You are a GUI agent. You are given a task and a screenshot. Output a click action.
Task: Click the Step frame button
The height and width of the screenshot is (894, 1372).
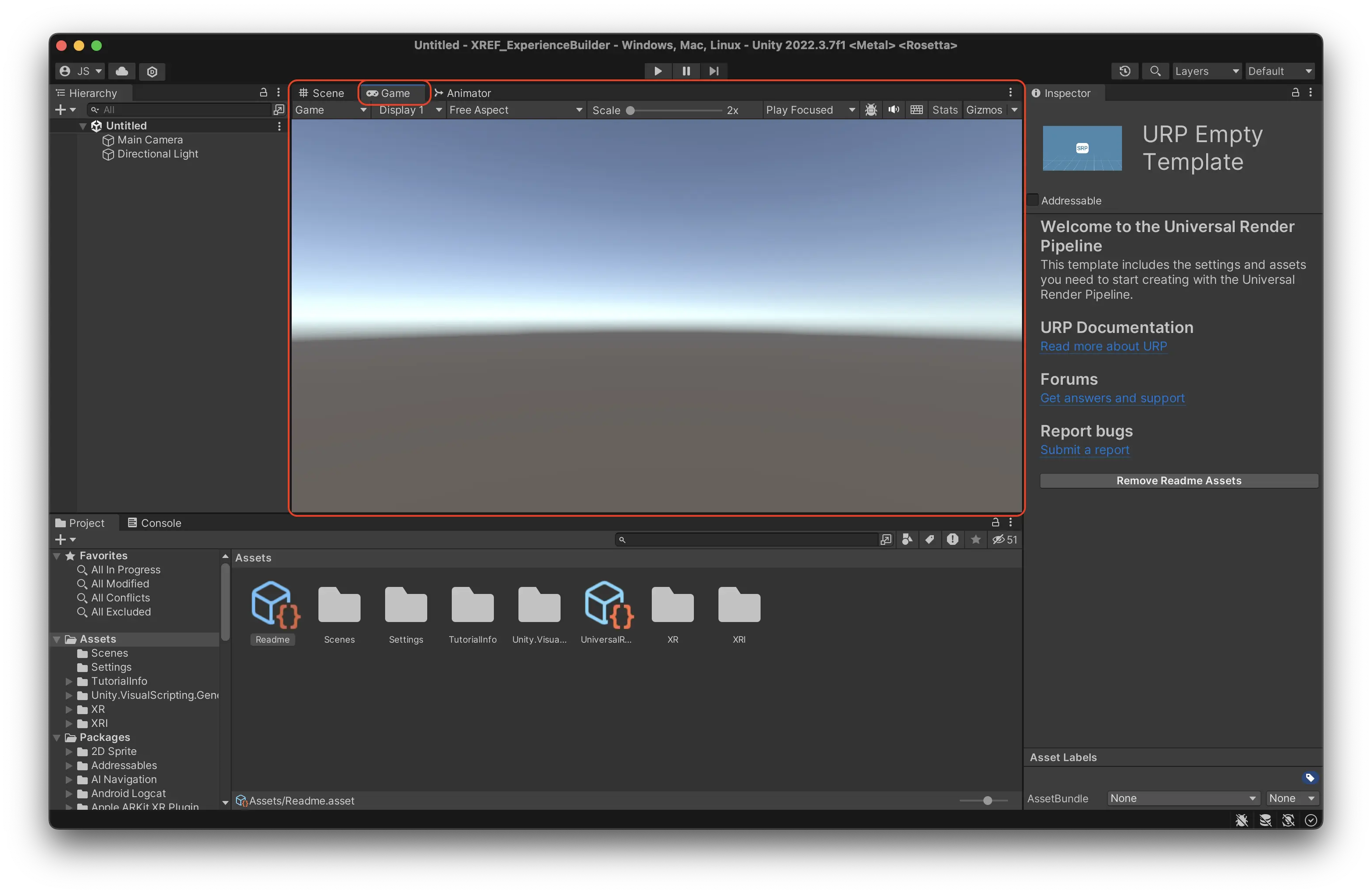[x=714, y=71]
